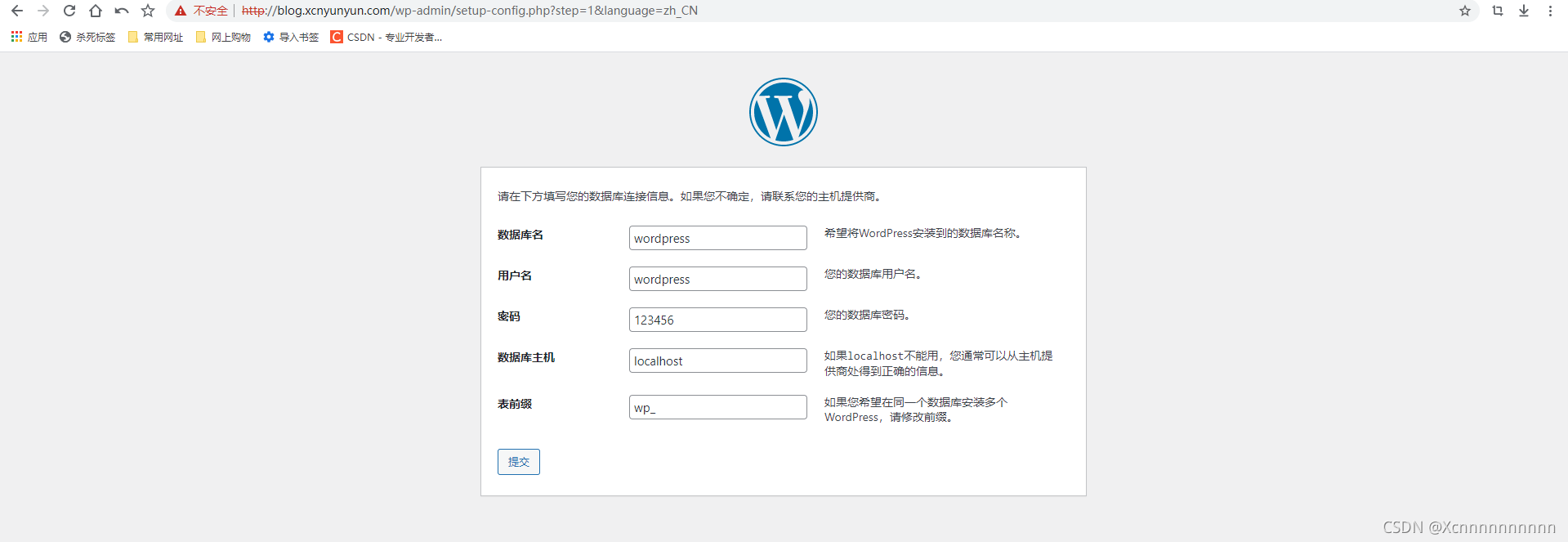Click the undo/restore closed tab arrow
This screenshot has width=1568, height=542.
click(x=122, y=11)
